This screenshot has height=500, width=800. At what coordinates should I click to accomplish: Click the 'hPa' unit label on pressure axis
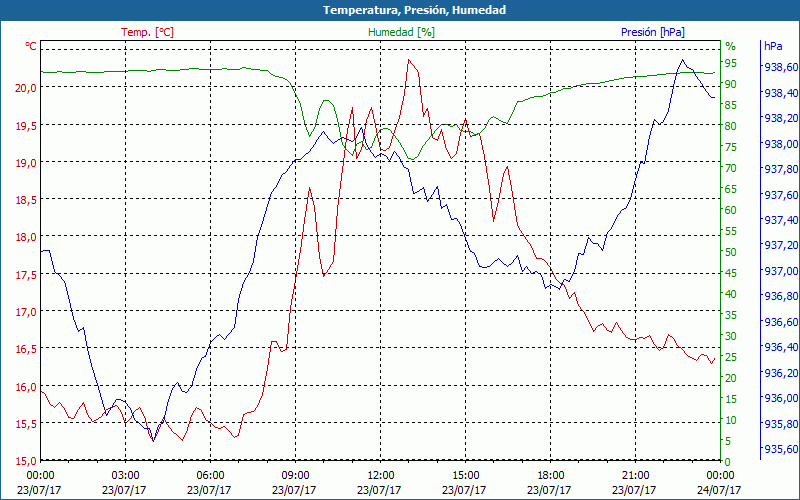(x=773, y=46)
